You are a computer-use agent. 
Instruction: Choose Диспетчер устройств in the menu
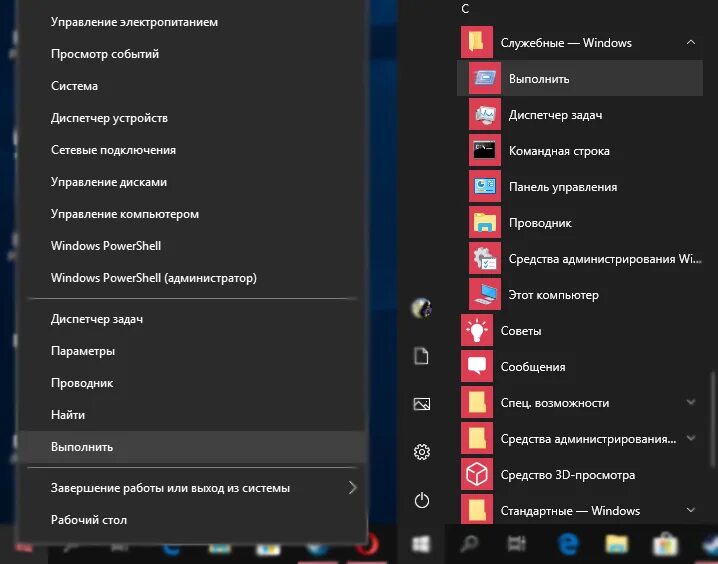pos(109,118)
